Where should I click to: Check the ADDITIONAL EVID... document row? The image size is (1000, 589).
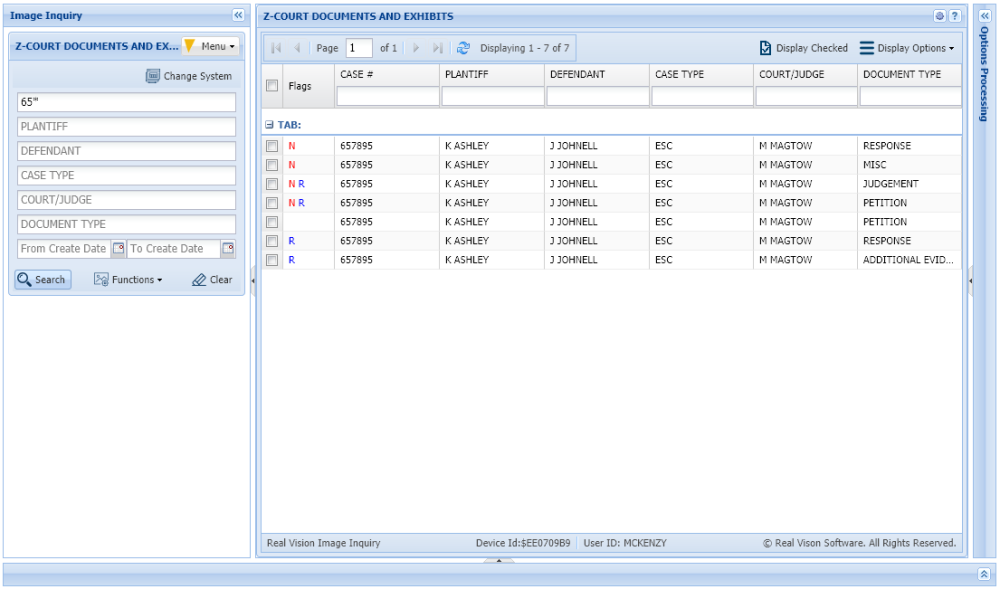(x=272, y=260)
